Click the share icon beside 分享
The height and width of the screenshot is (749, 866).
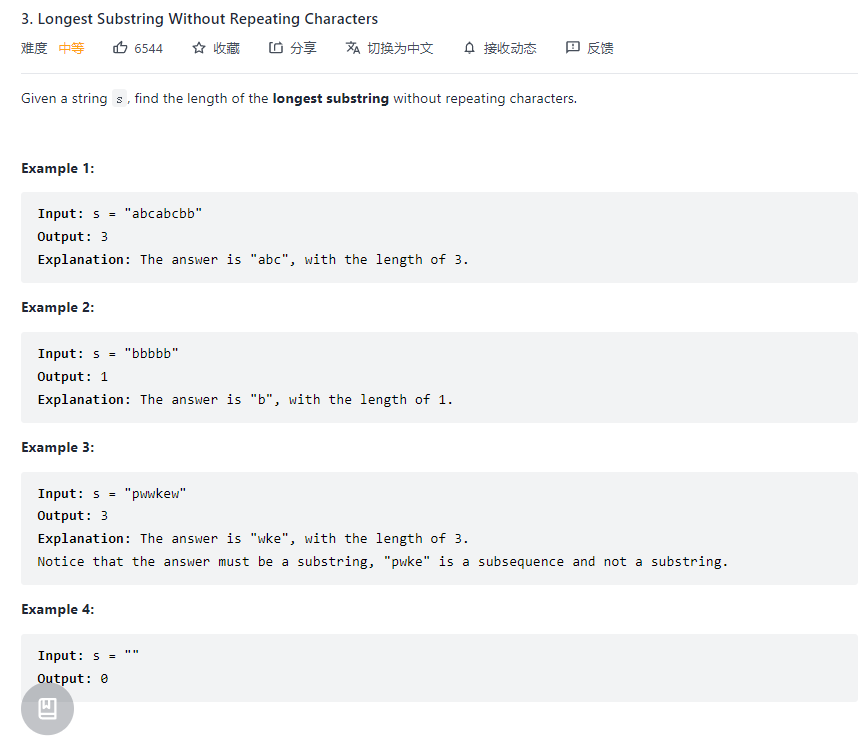[x=276, y=48]
